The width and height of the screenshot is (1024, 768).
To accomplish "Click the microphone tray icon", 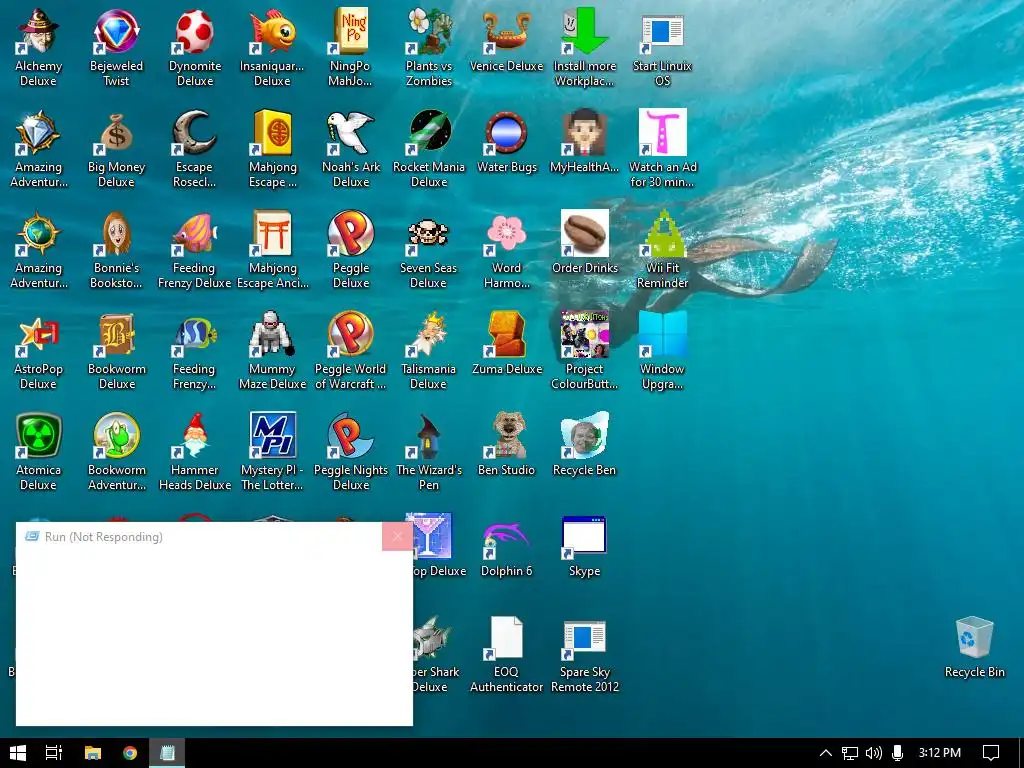I will 897,753.
